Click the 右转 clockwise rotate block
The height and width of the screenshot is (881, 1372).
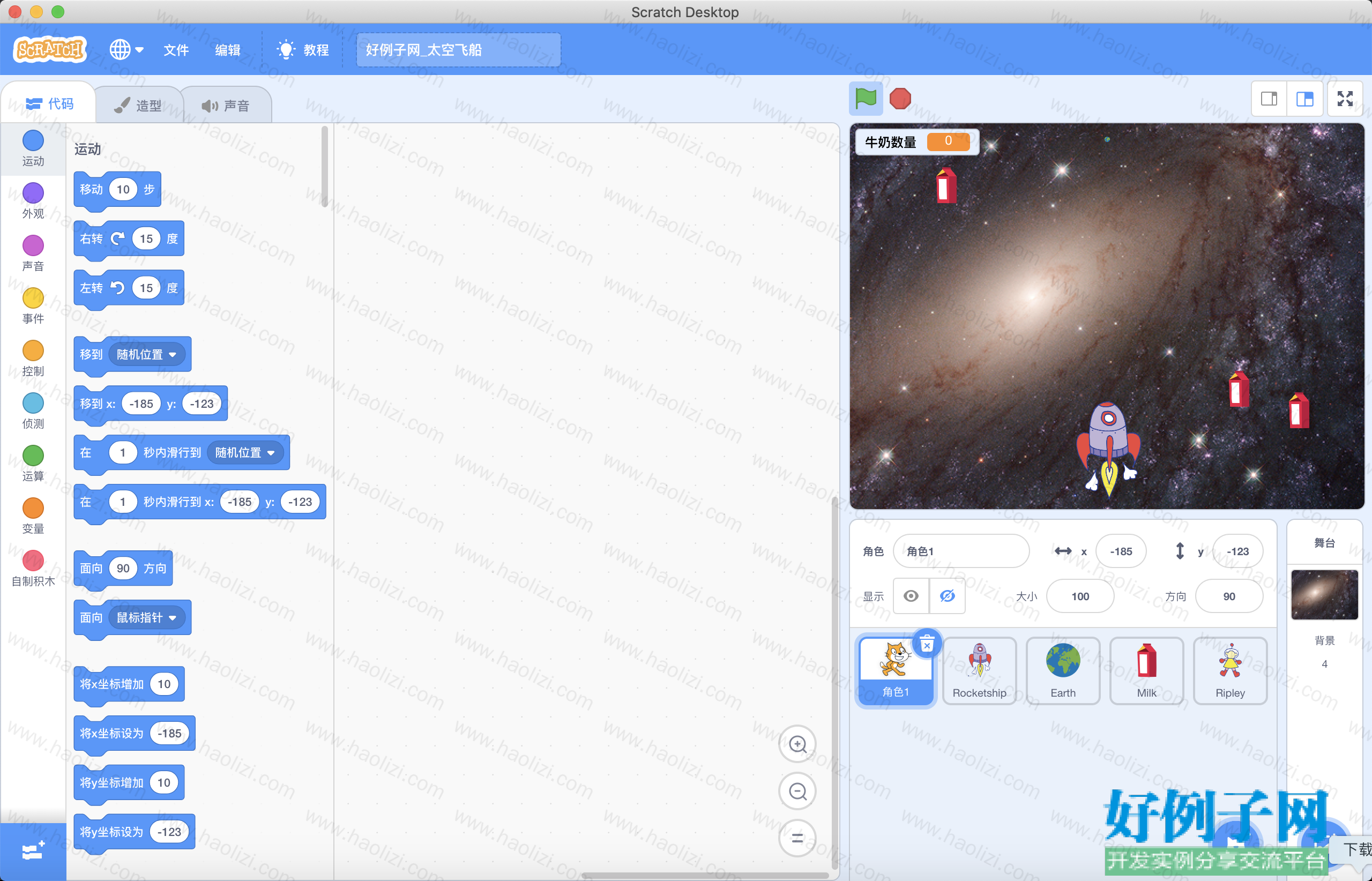point(129,239)
